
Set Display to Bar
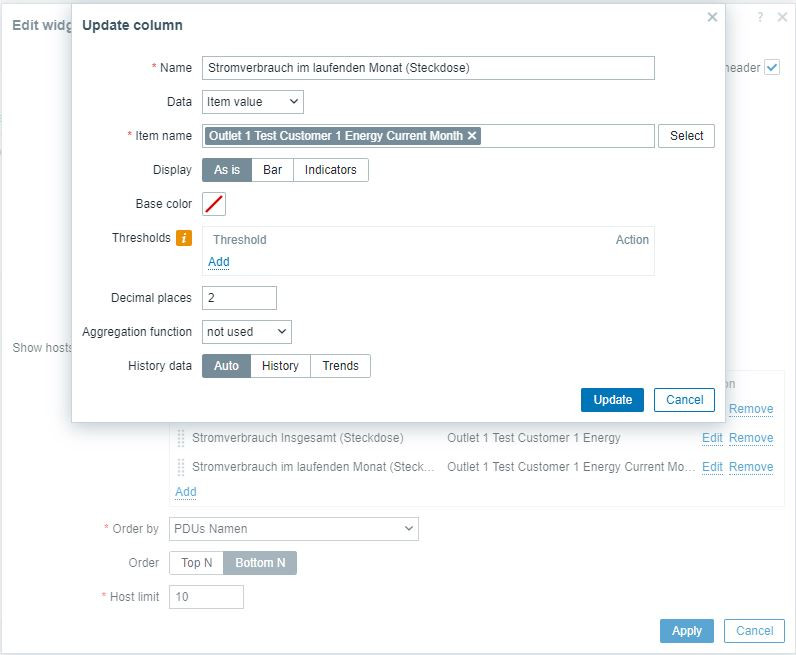pyautogui.click(x=272, y=170)
